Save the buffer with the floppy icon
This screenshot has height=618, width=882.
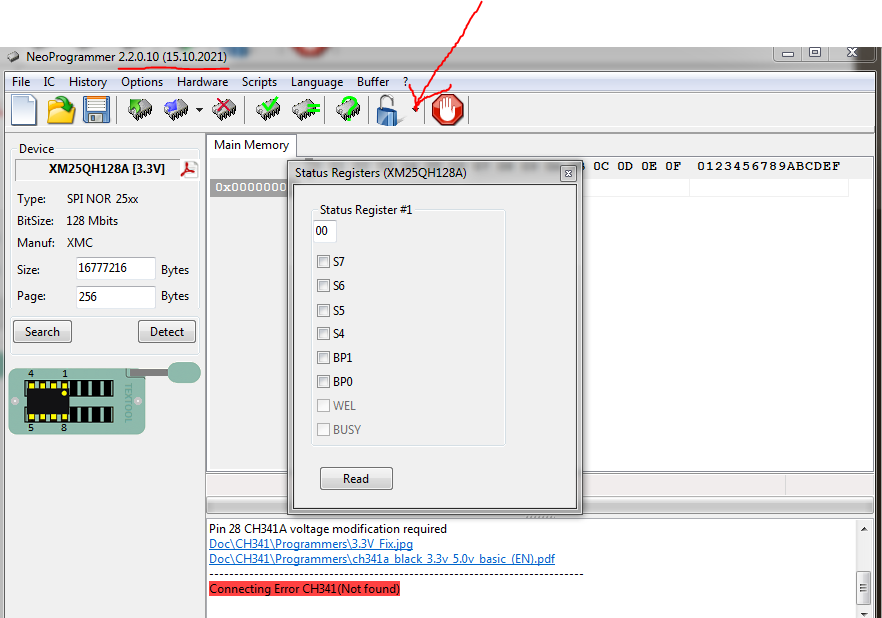[97, 110]
